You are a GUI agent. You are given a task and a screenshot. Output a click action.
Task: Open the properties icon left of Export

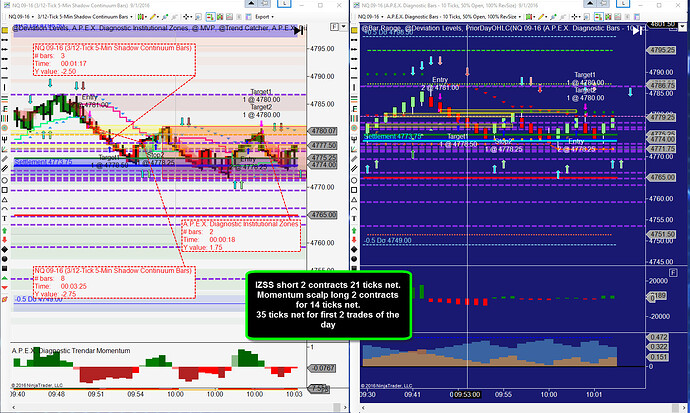248,17
